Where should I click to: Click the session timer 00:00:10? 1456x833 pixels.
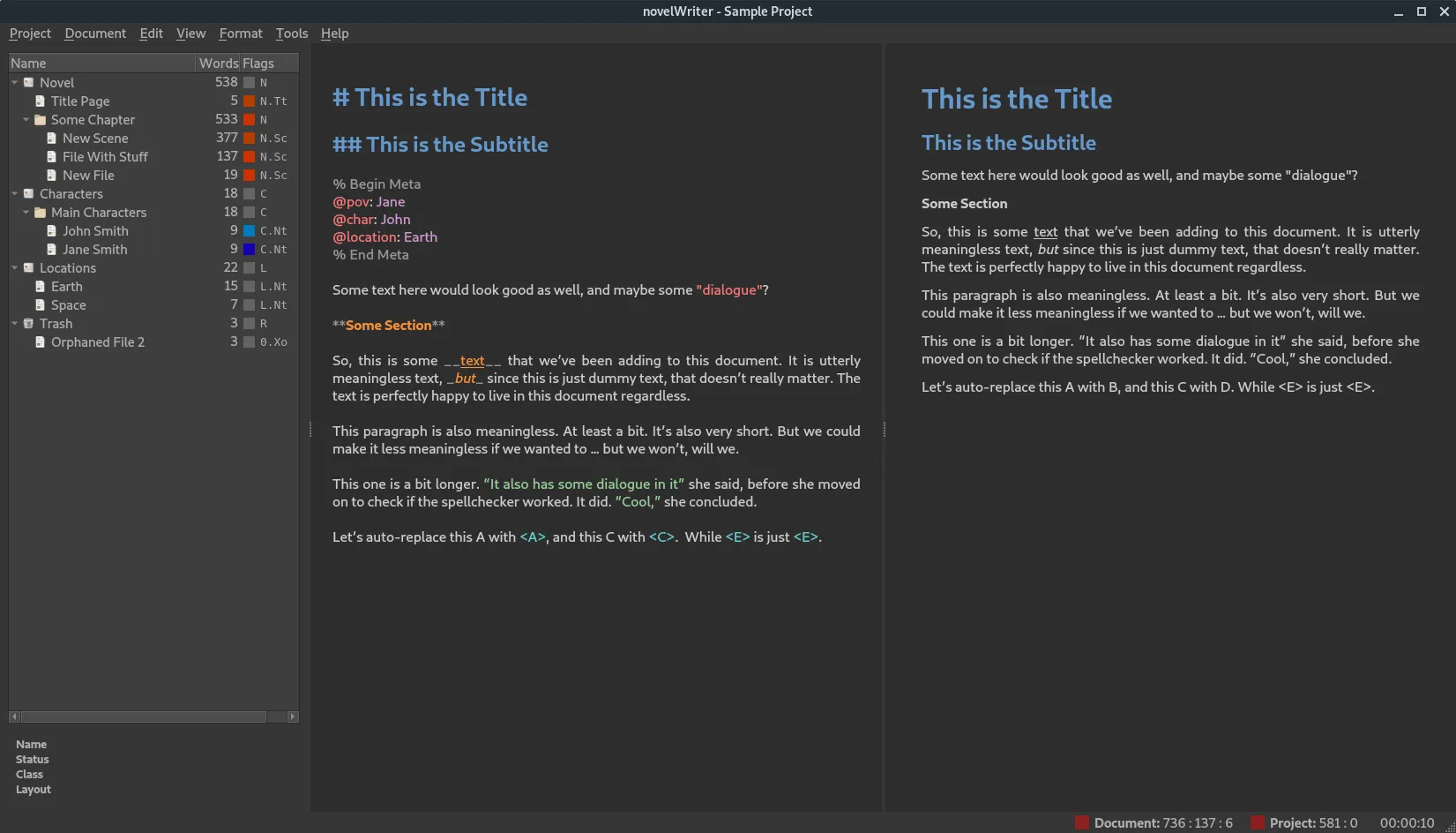[1407, 822]
